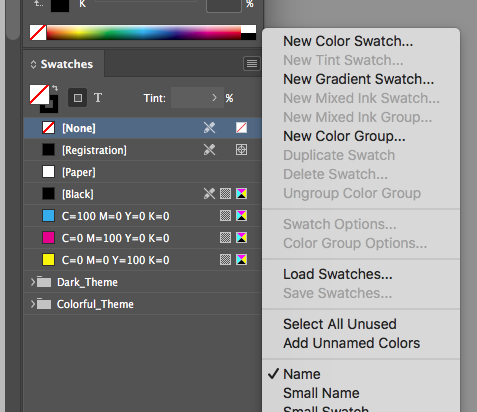The width and height of the screenshot is (477, 412).
Task: Switch list to Small Name view
Action: [321, 393]
